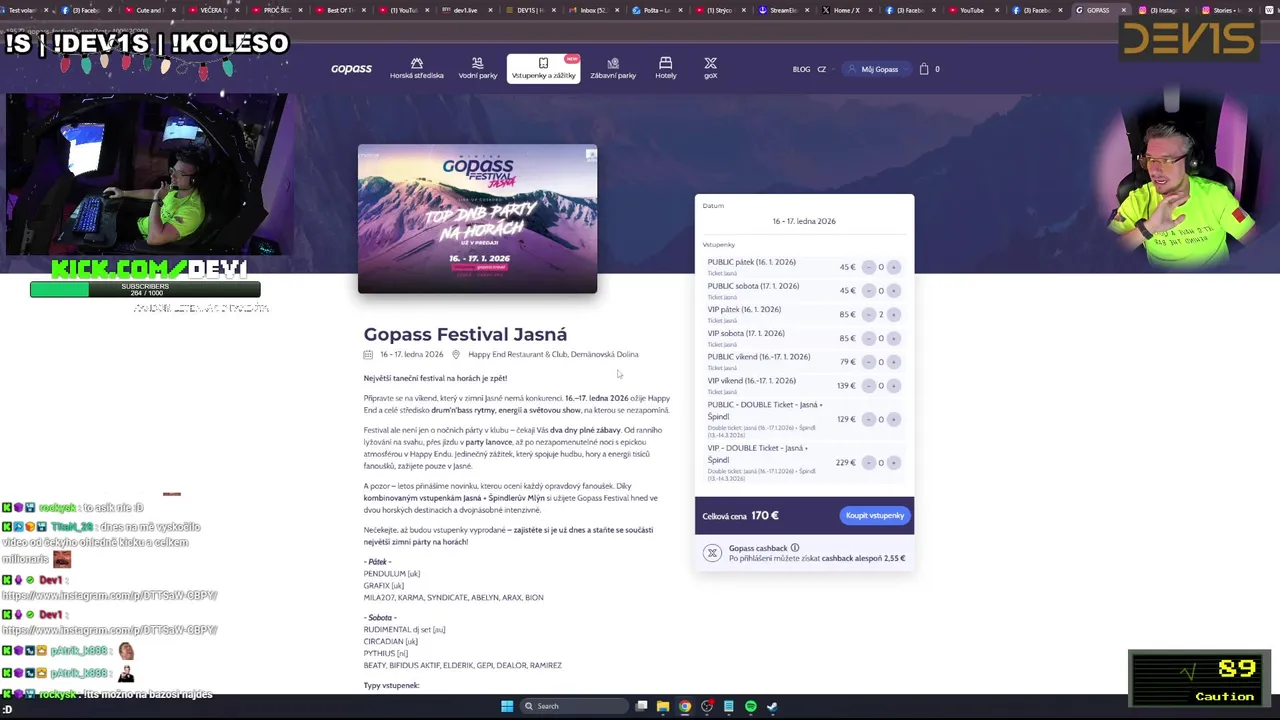Open the BLOG link
The width and height of the screenshot is (1280, 720).
pyautogui.click(x=801, y=70)
